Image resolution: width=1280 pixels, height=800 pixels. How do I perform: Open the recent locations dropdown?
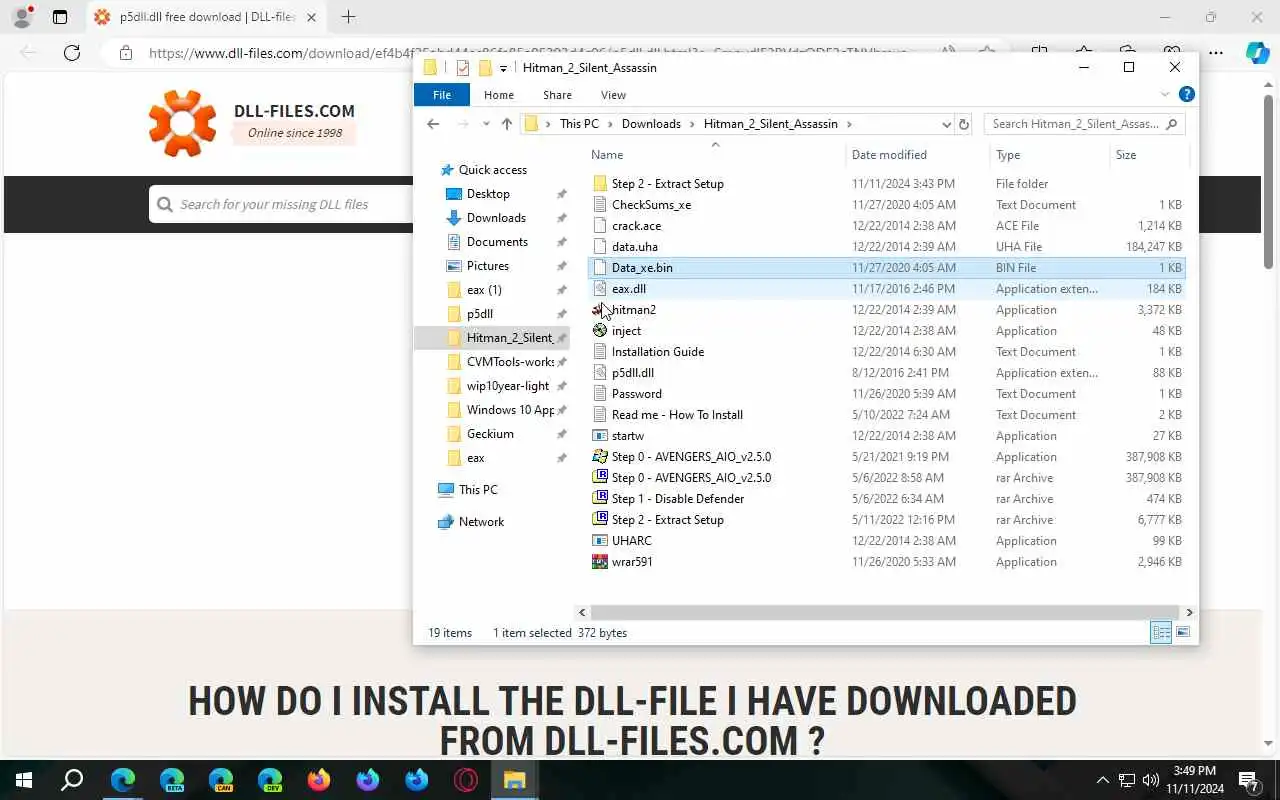[x=486, y=124]
